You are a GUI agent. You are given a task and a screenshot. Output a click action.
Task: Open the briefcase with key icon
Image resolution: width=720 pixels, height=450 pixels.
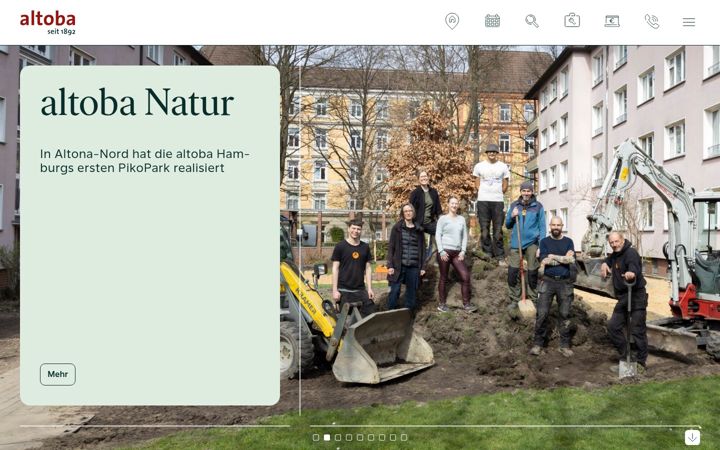click(x=572, y=21)
